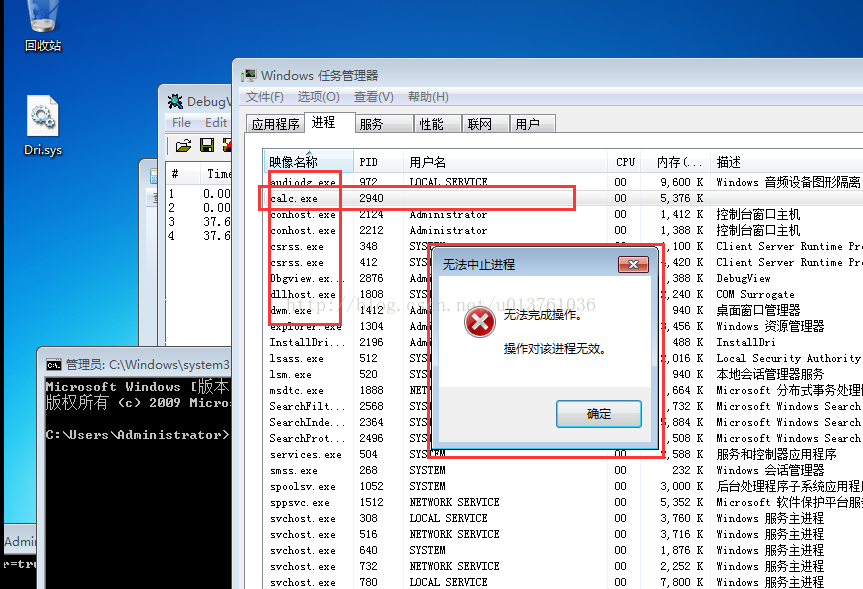This screenshot has width=863, height=589.
Task: Sort processes by 内存 column header
Action: [x=676, y=162]
